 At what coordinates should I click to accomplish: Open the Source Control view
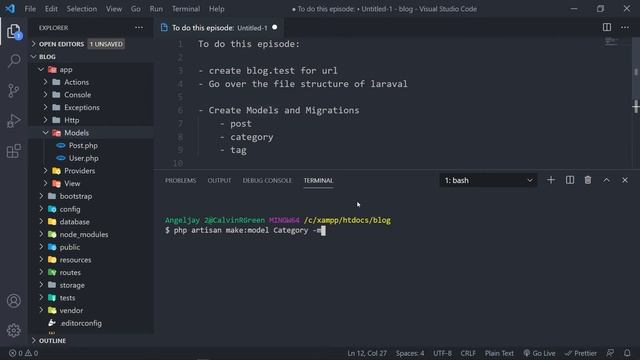click(x=13, y=91)
